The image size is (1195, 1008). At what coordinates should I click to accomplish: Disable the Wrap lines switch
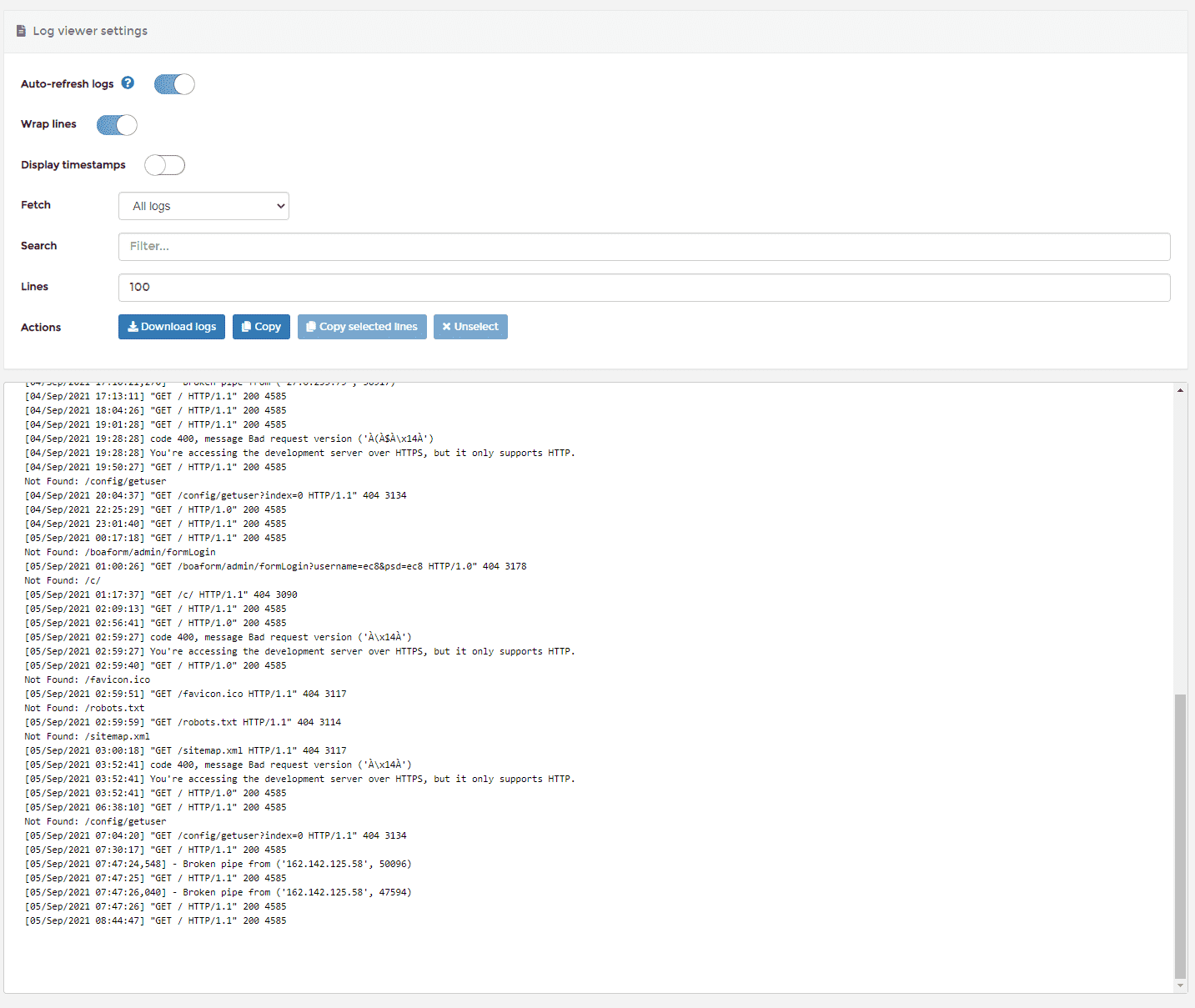[117, 125]
